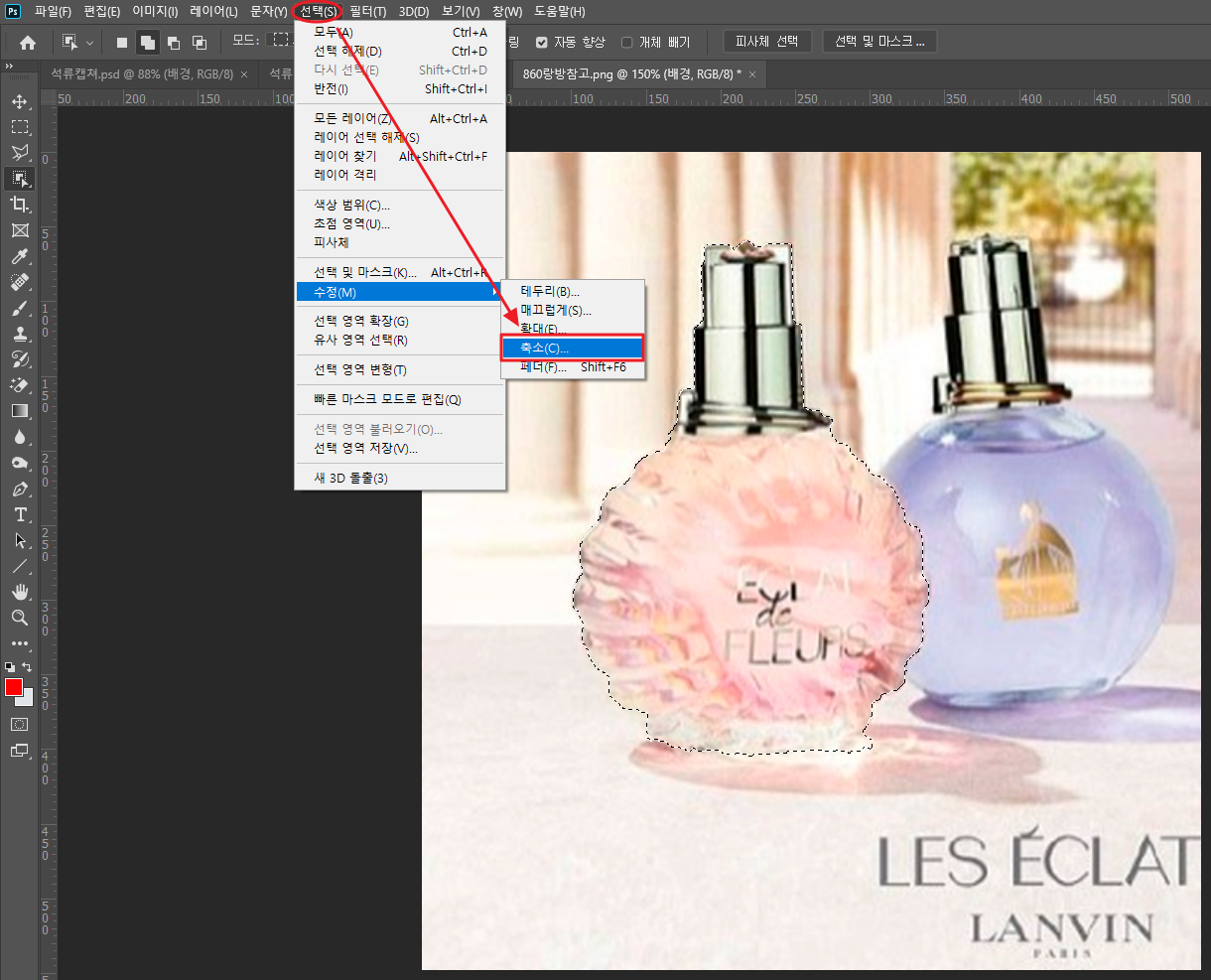Choose New Selection mode button
The image size is (1211, 980).
122,42
